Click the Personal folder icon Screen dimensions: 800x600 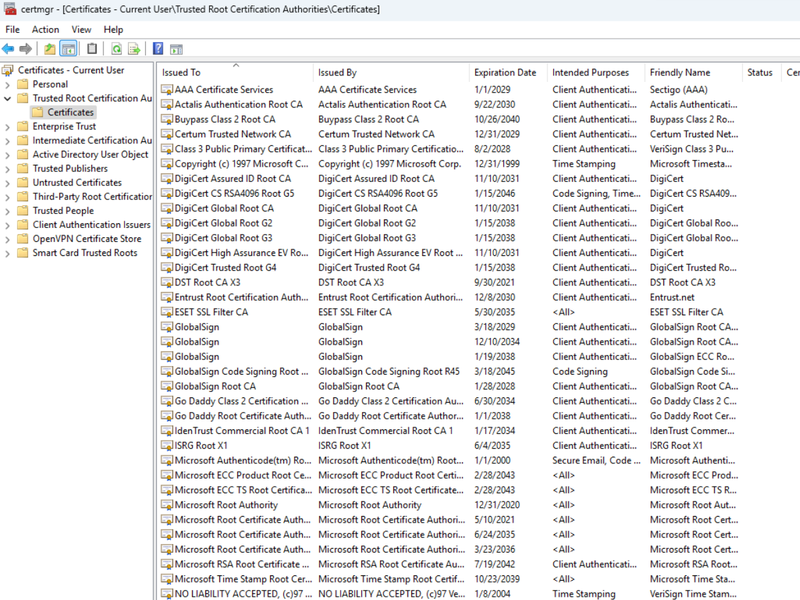[22, 84]
